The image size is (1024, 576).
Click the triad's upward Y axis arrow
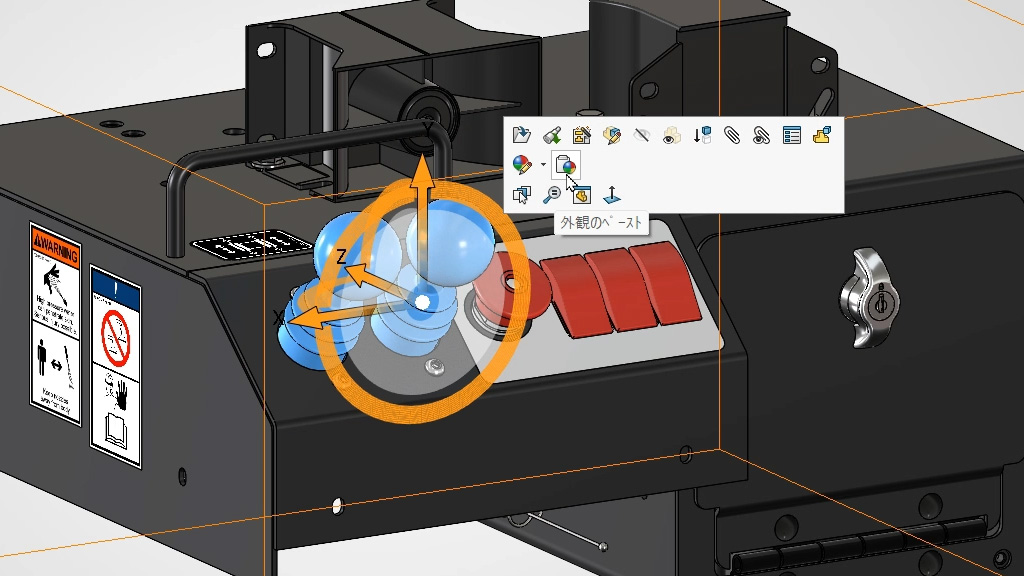point(424,168)
